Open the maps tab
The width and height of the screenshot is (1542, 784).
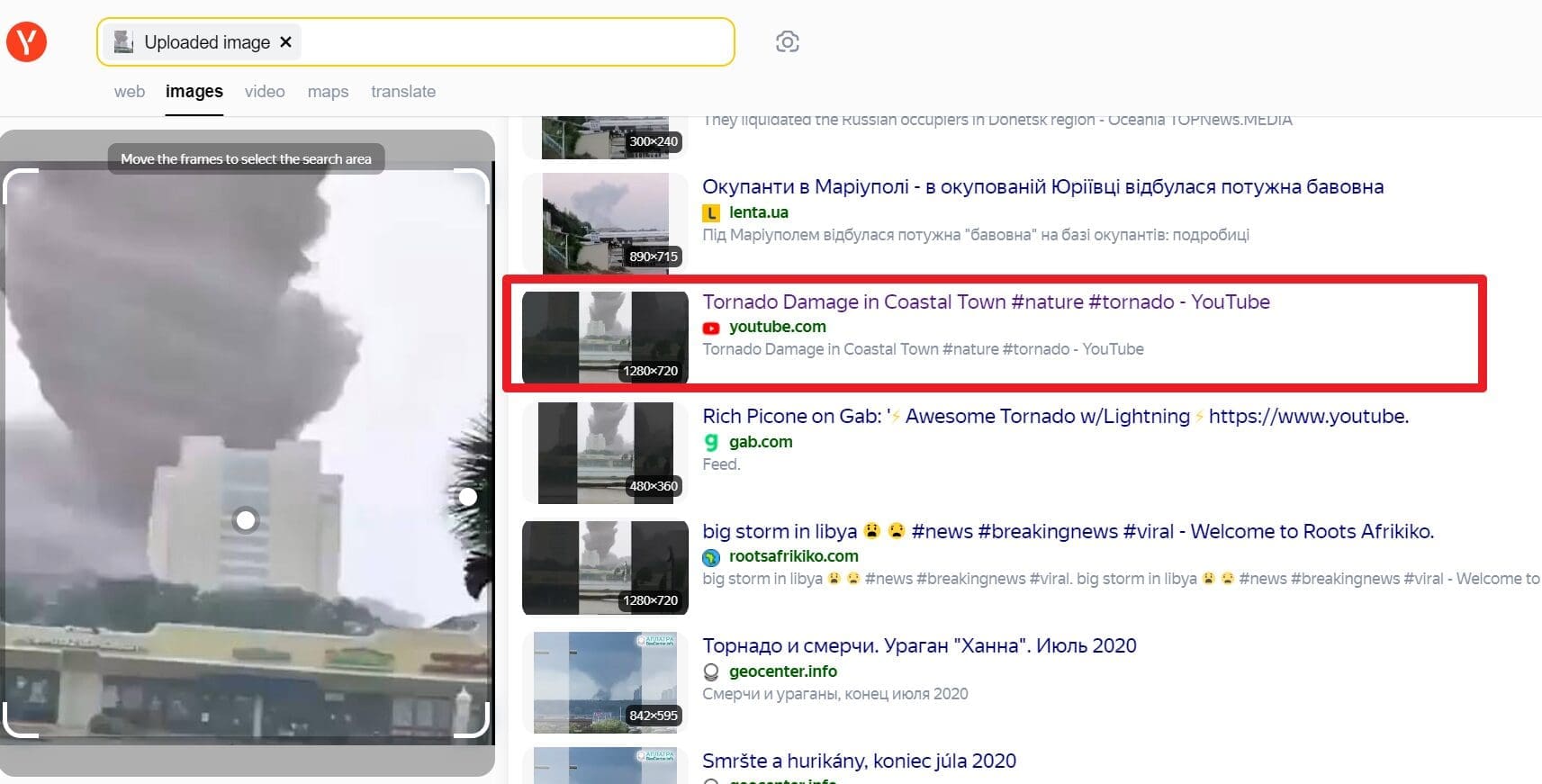[x=328, y=92]
